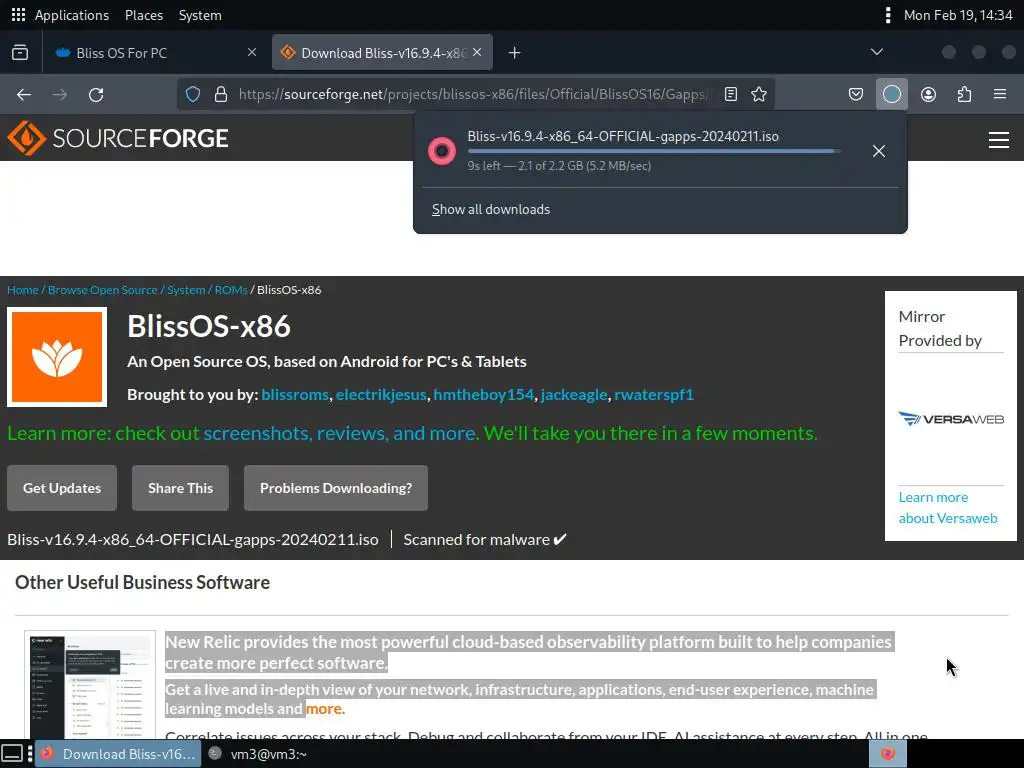Screen dimensions: 1024x768
Task: Open the jackeagle author link
Action: [x=574, y=394]
